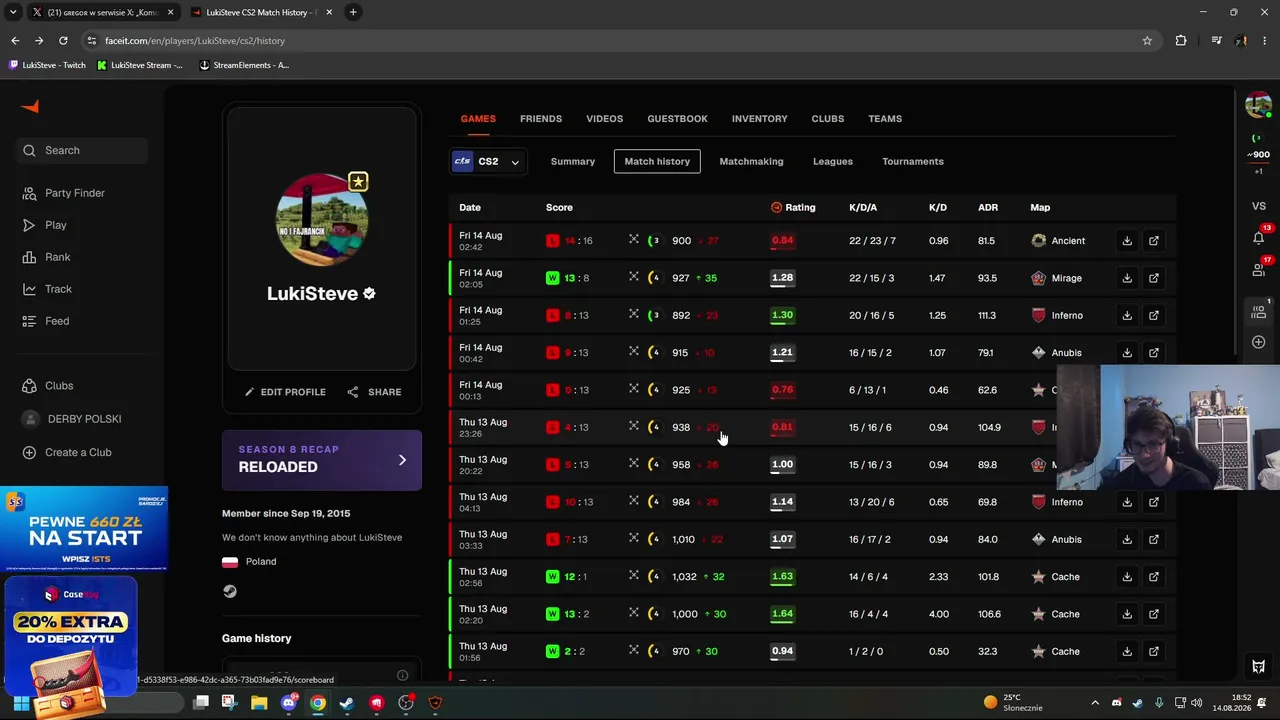Click the Steam icon on the profile

[x=230, y=591]
